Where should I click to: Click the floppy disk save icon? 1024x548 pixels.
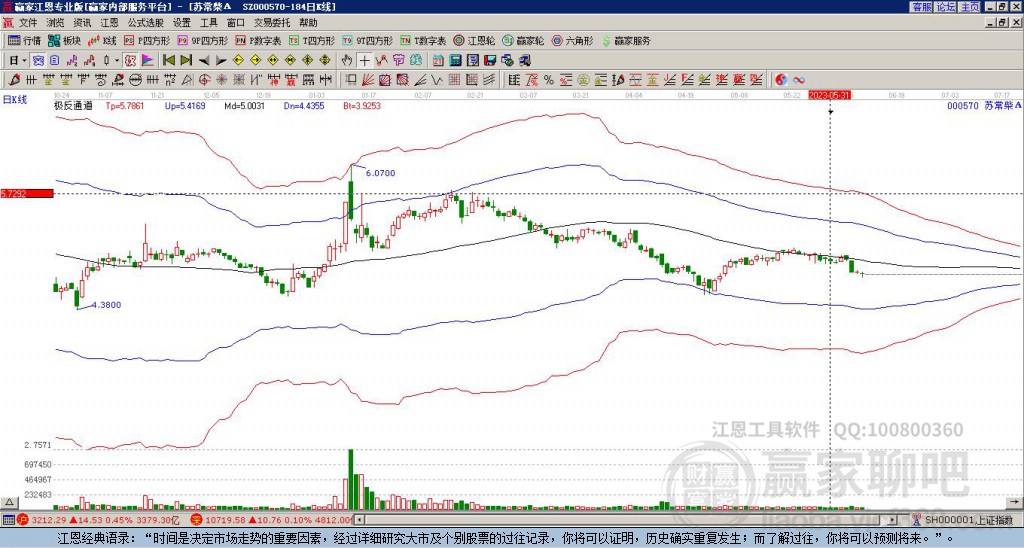[x=490, y=61]
